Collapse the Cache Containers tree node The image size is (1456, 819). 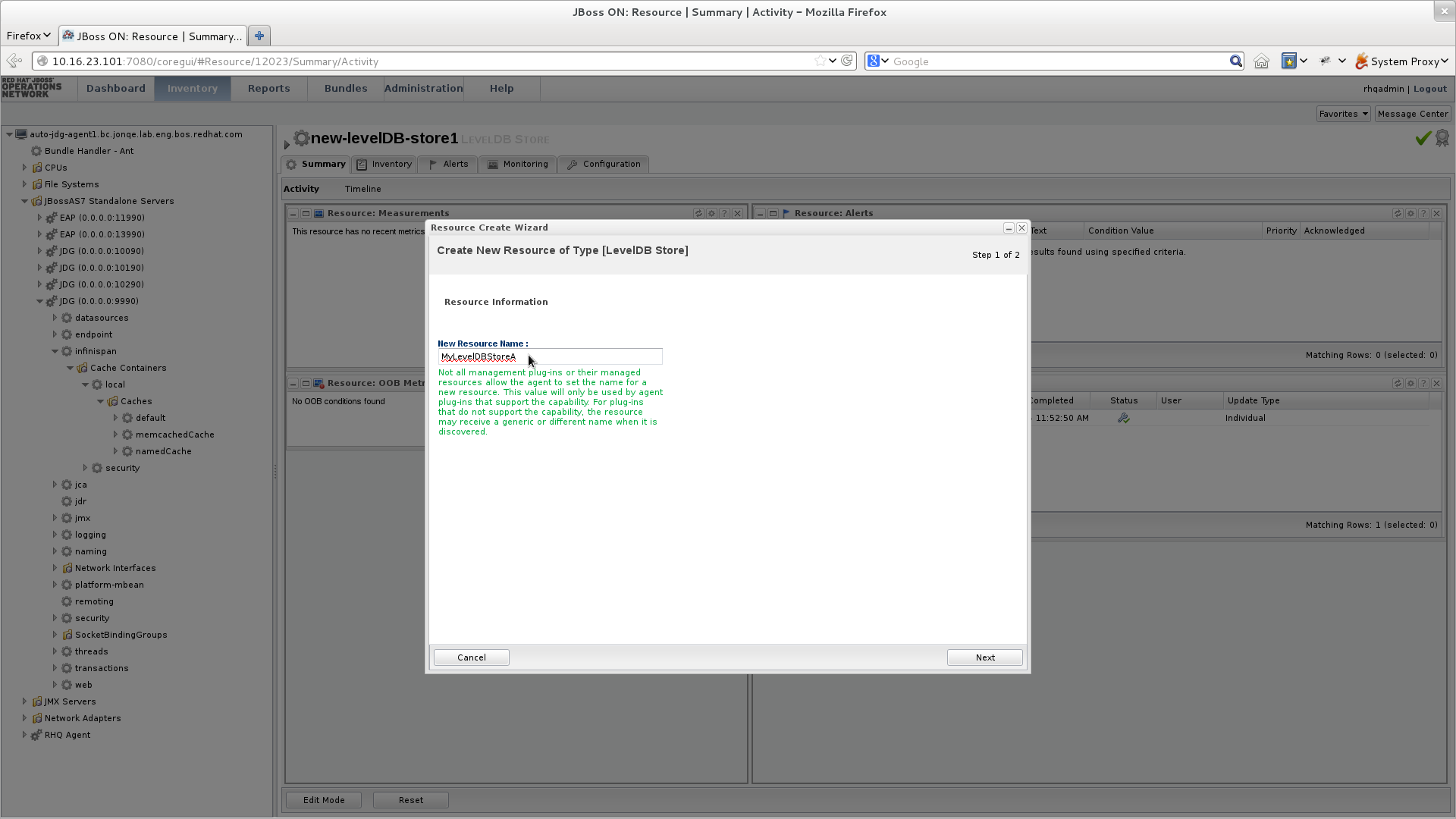70,368
